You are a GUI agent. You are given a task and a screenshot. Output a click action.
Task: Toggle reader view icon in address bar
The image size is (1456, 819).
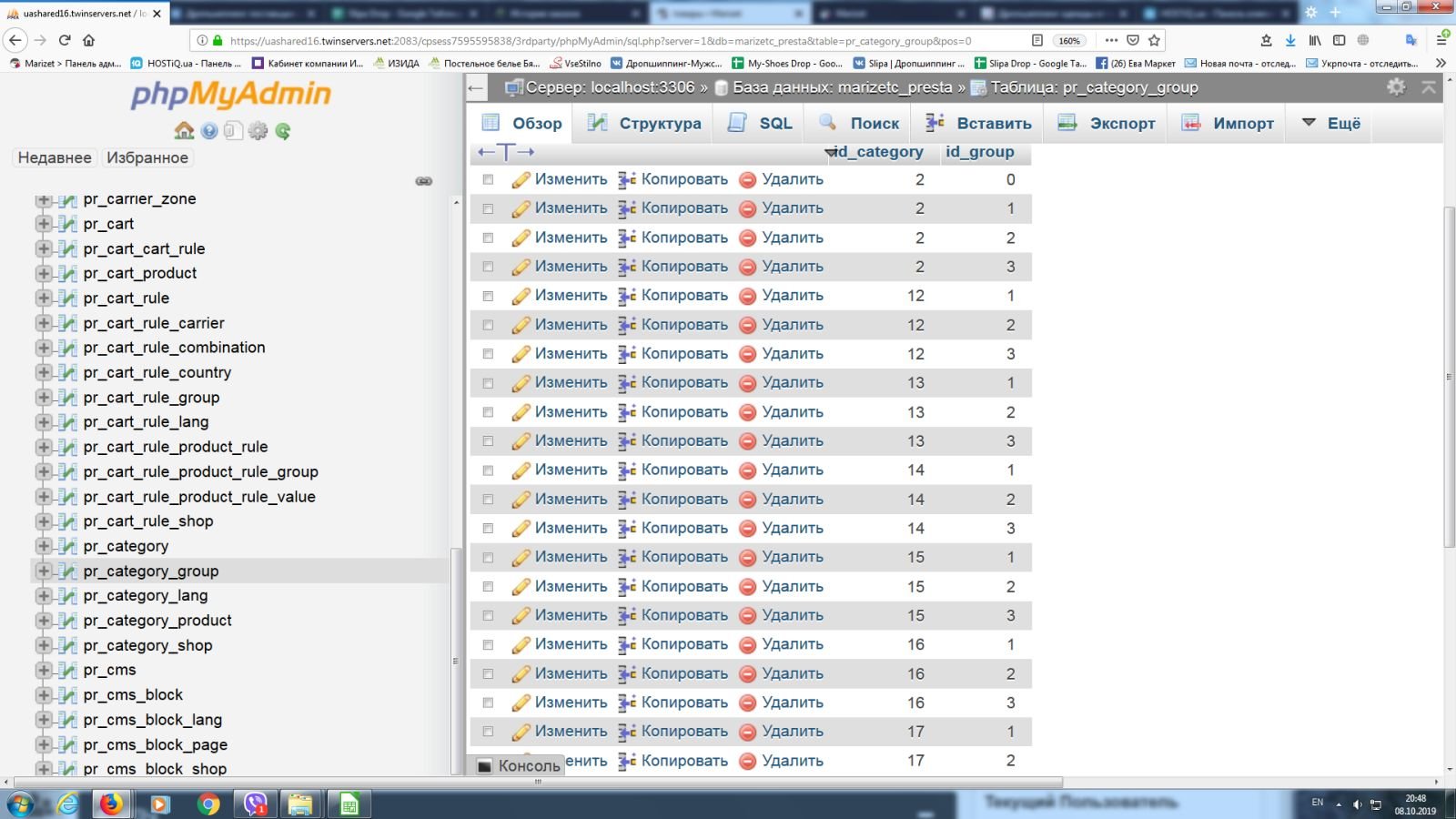tap(1037, 40)
